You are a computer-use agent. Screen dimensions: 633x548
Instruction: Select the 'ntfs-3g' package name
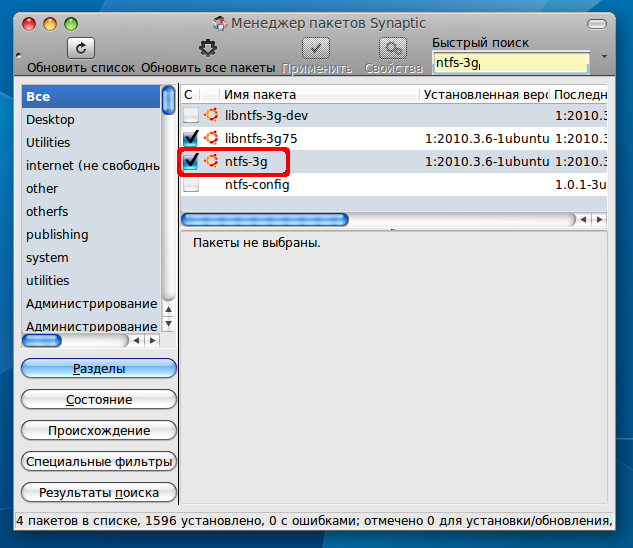(246, 162)
